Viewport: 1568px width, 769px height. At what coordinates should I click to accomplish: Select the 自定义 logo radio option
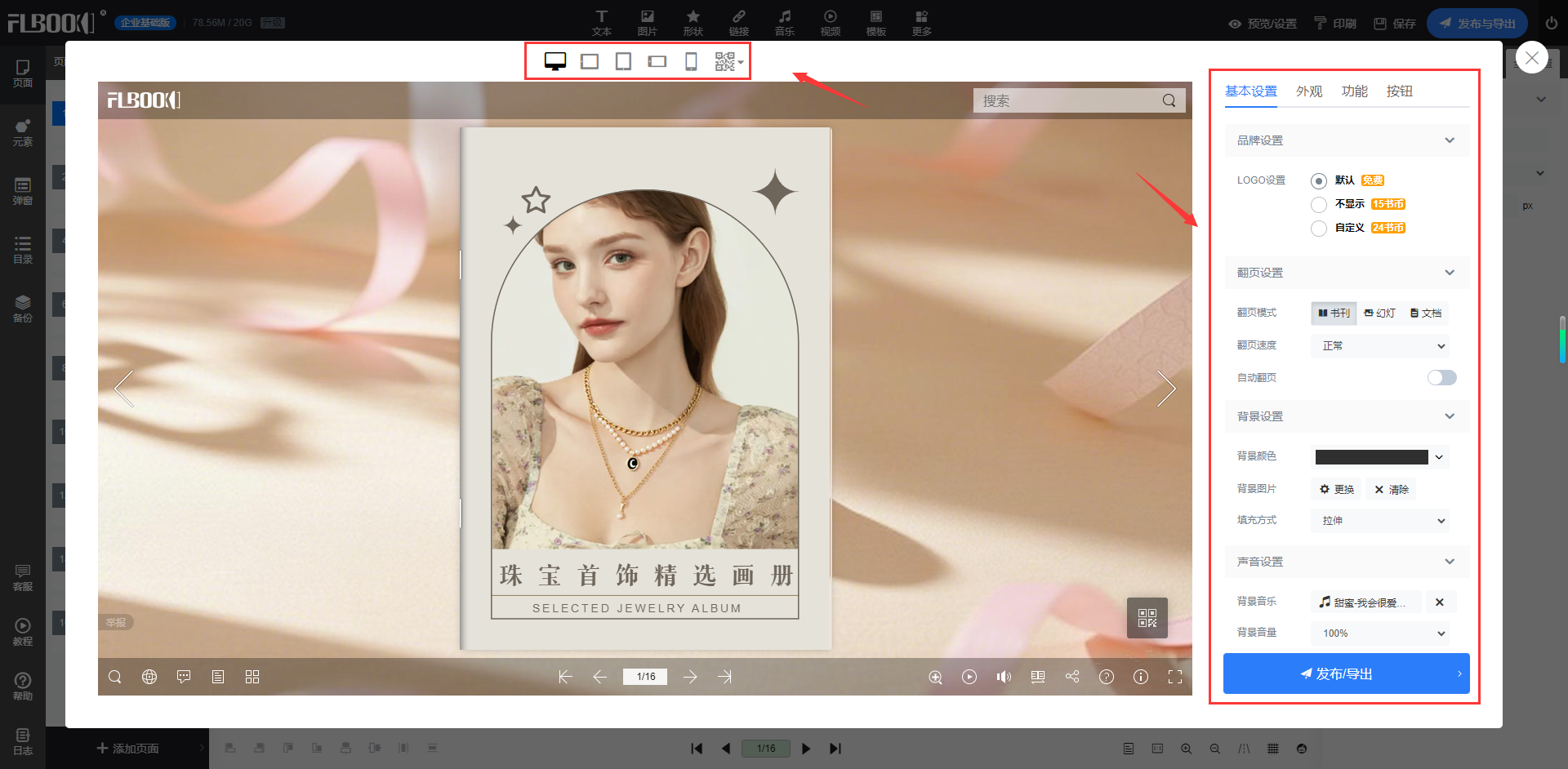click(x=1319, y=228)
